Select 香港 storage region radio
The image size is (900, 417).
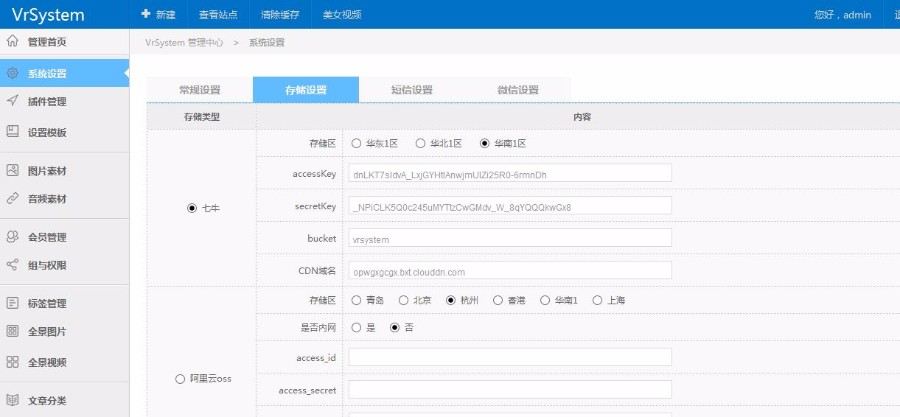tap(498, 300)
